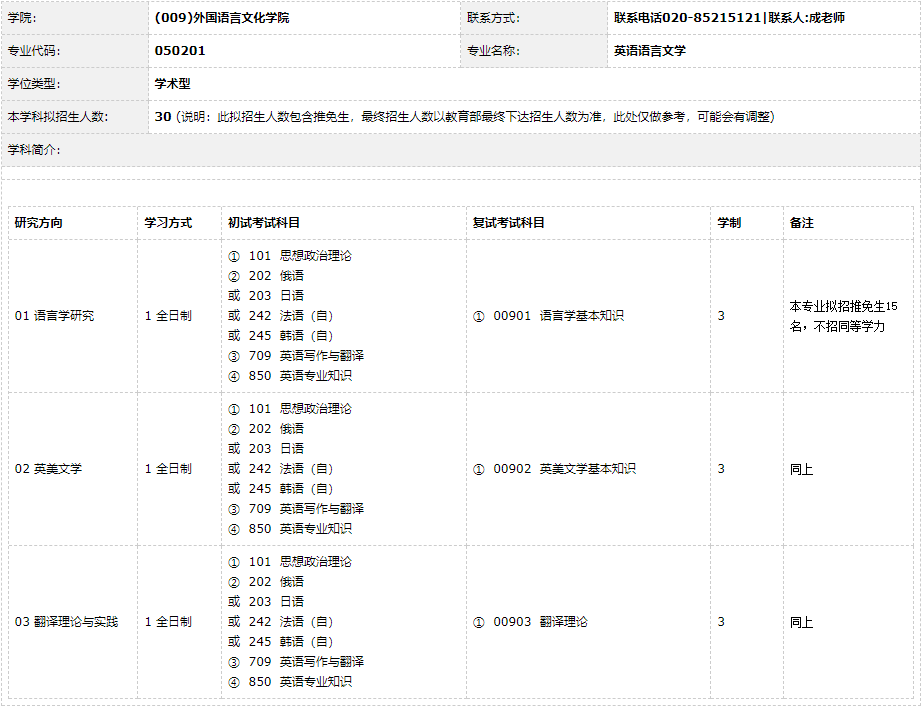
Task: Click retest subject 00903 翻译理论
Action: point(540,622)
